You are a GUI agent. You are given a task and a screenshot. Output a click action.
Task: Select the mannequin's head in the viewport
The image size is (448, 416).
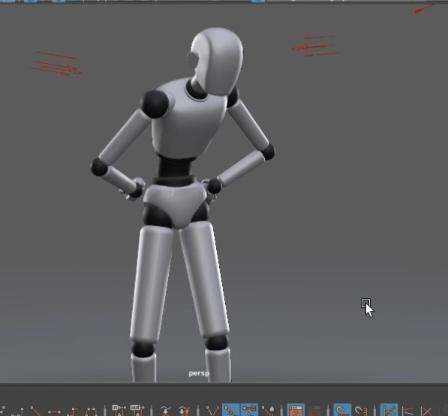click(218, 61)
